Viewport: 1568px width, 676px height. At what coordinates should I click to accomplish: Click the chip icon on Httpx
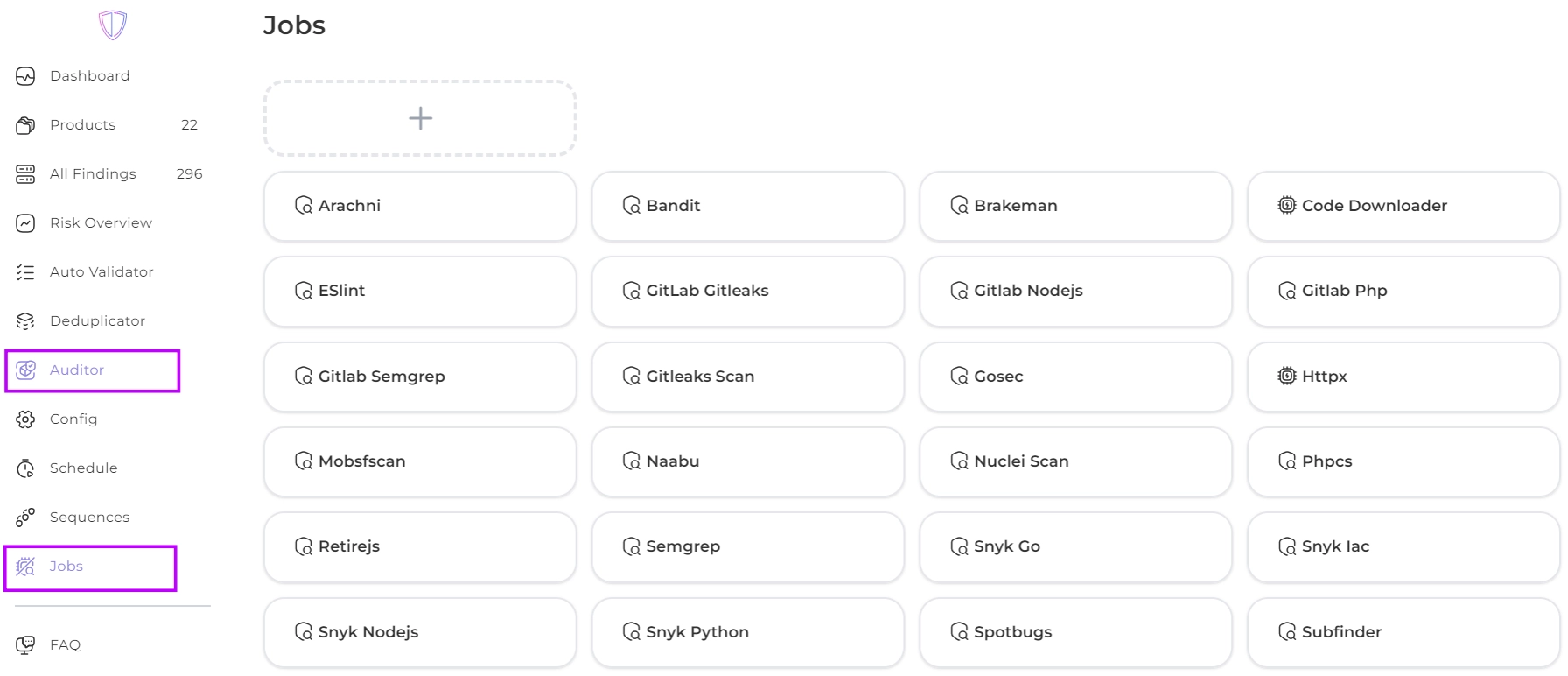point(1286,377)
